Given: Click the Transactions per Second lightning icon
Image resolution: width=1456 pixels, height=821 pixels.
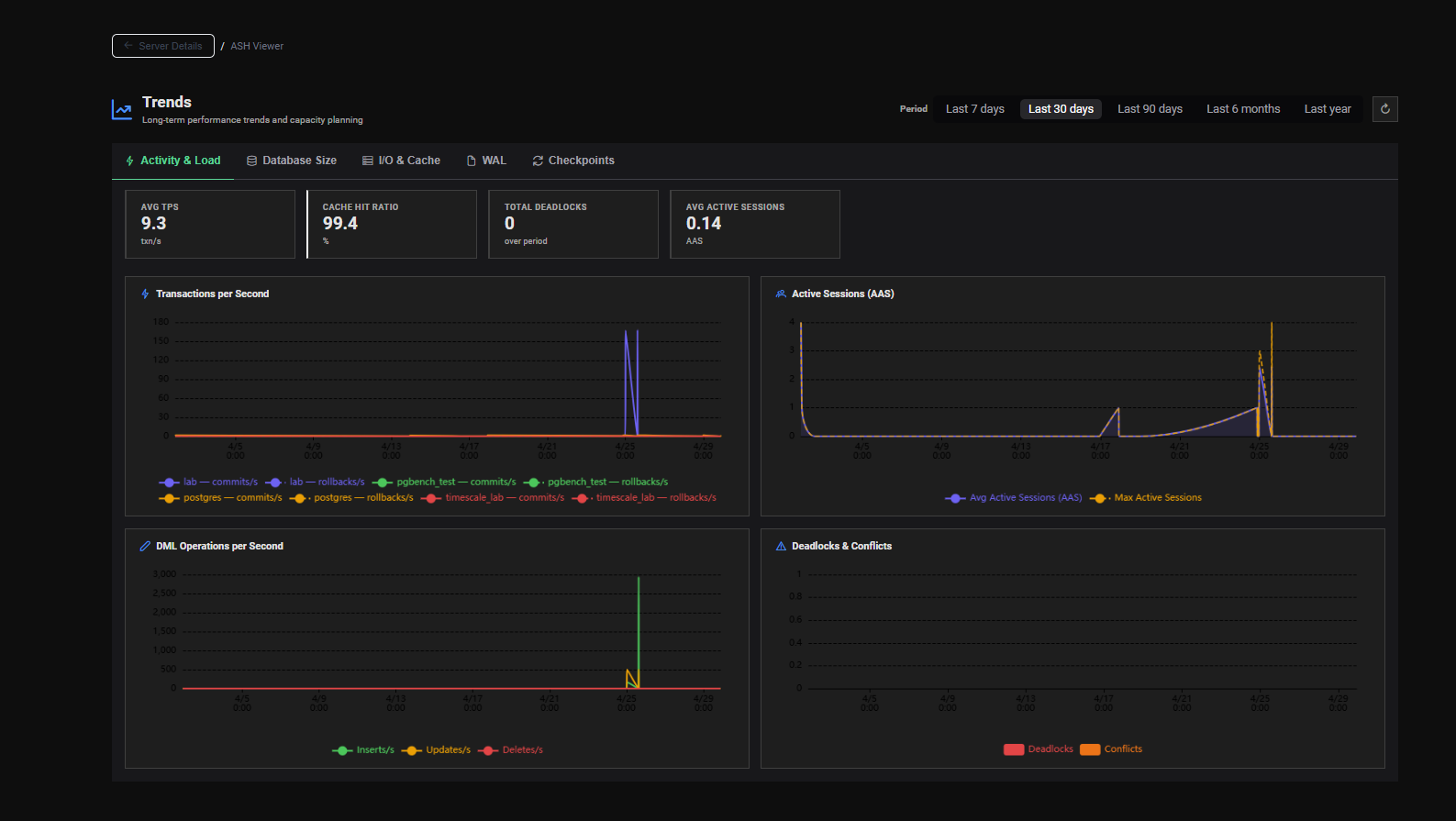Looking at the screenshot, I should pos(145,294).
